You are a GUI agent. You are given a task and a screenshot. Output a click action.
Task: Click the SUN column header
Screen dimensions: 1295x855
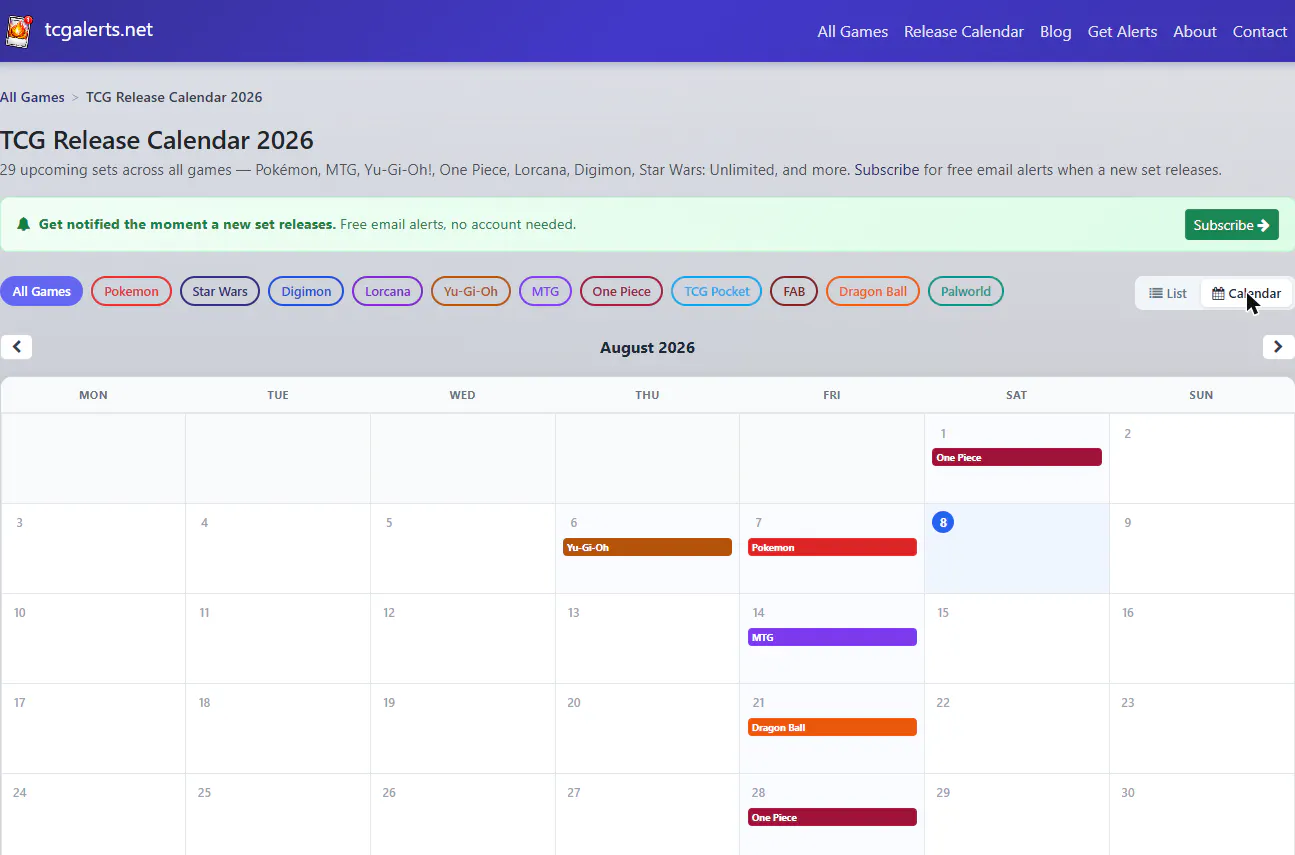[x=1201, y=395]
